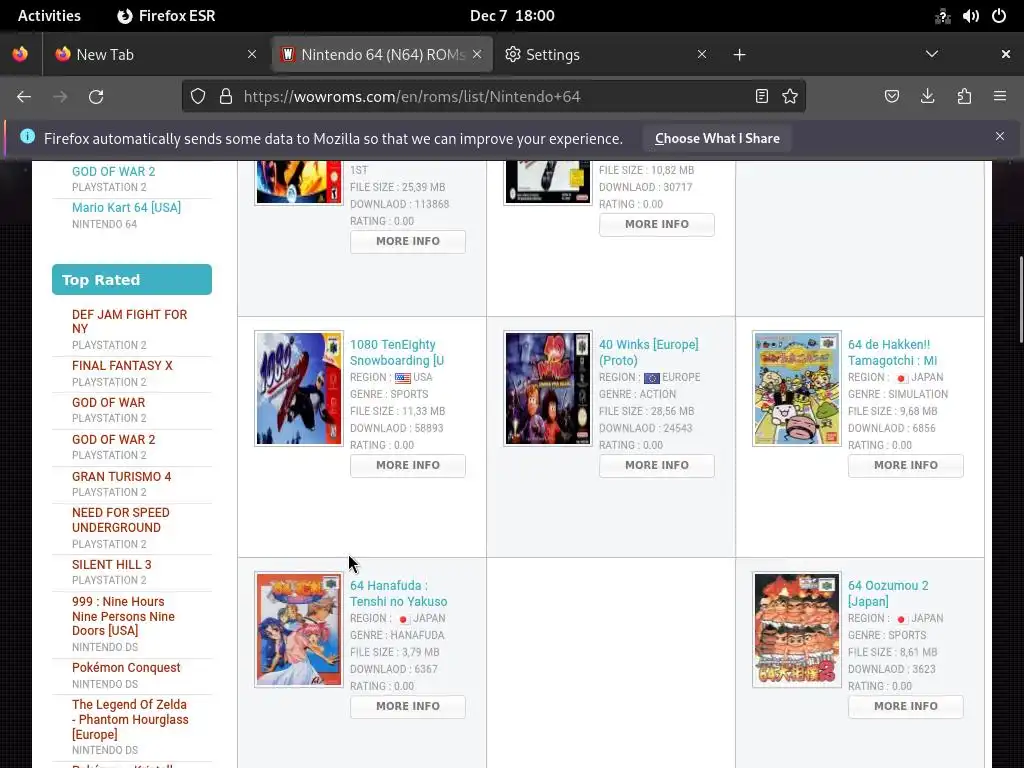Open 64 Oozumou 2 [Japan] link
This screenshot has width=1024, height=768.
click(x=888, y=594)
